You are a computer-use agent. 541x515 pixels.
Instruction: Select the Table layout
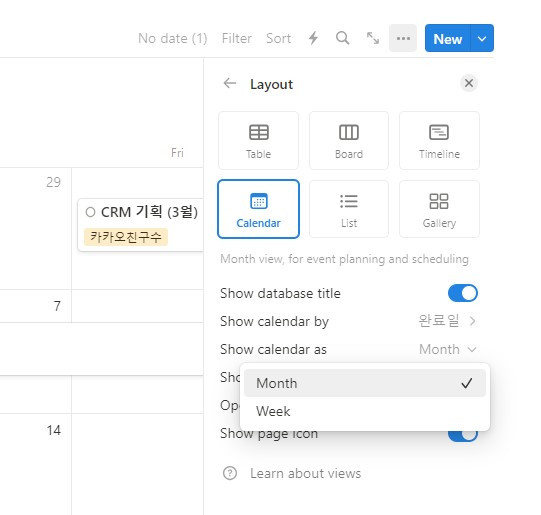tap(258, 140)
